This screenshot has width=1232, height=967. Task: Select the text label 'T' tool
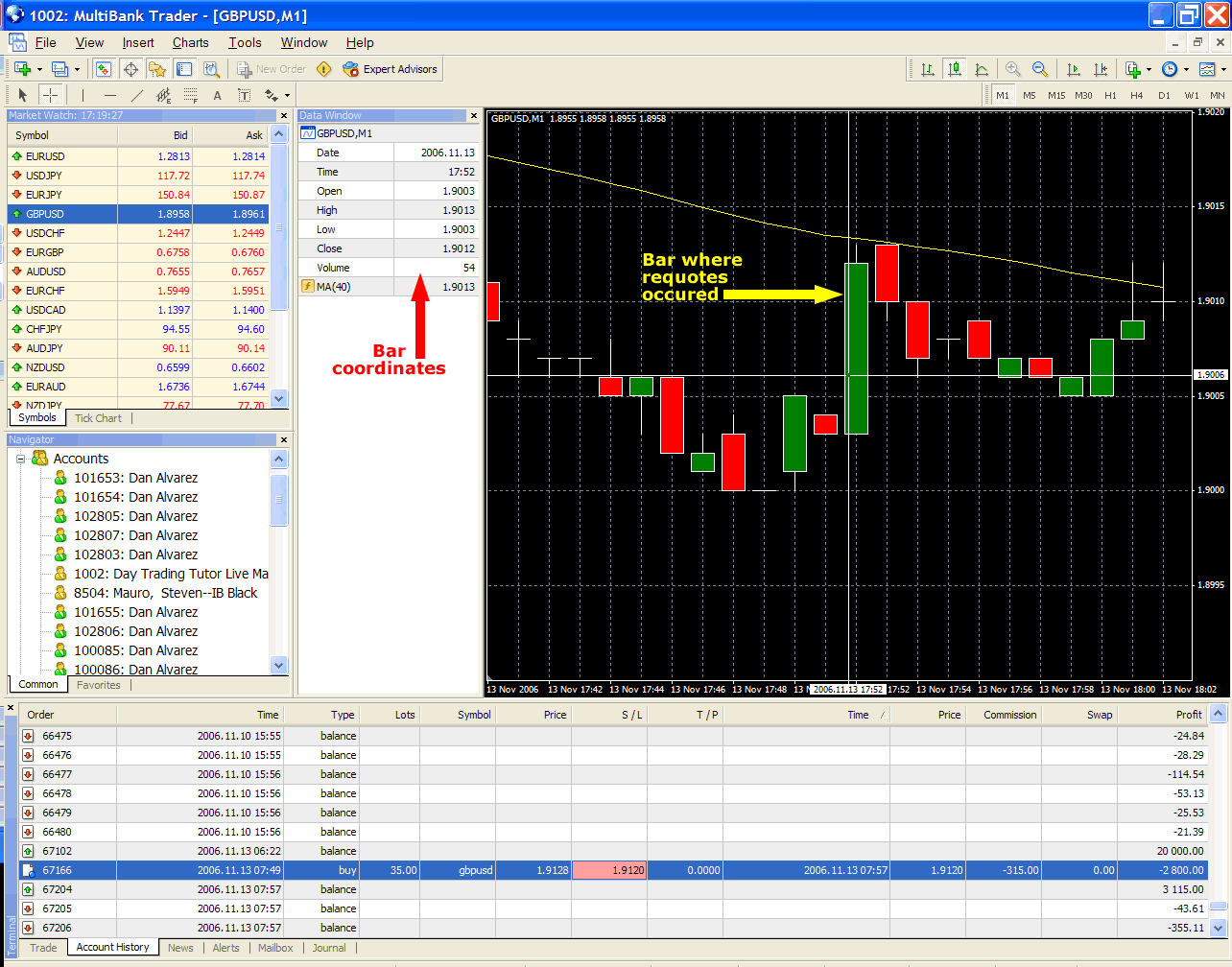pyautogui.click(x=244, y=95)
